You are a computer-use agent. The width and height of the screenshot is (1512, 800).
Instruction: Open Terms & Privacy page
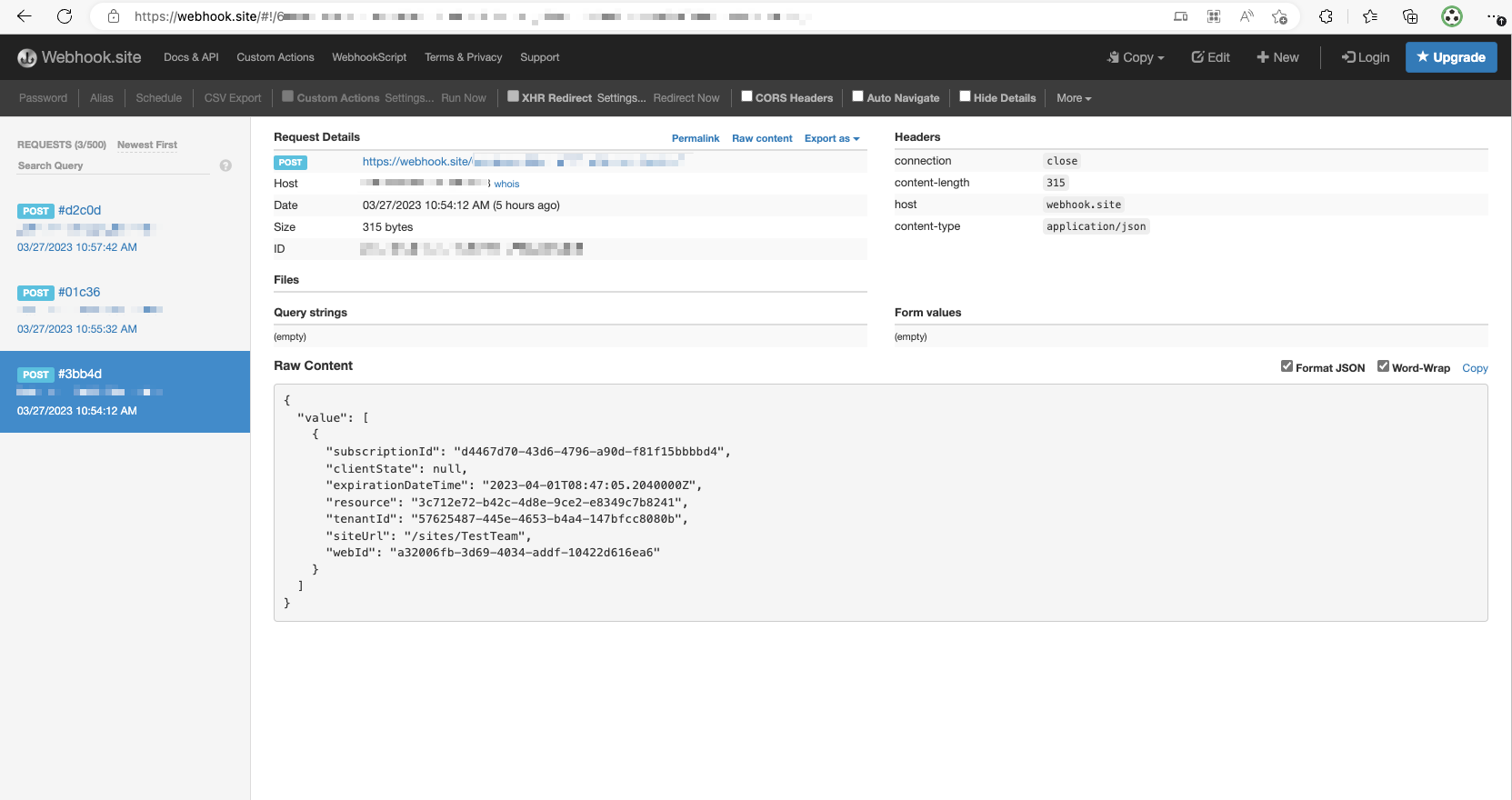click(463, 57)
